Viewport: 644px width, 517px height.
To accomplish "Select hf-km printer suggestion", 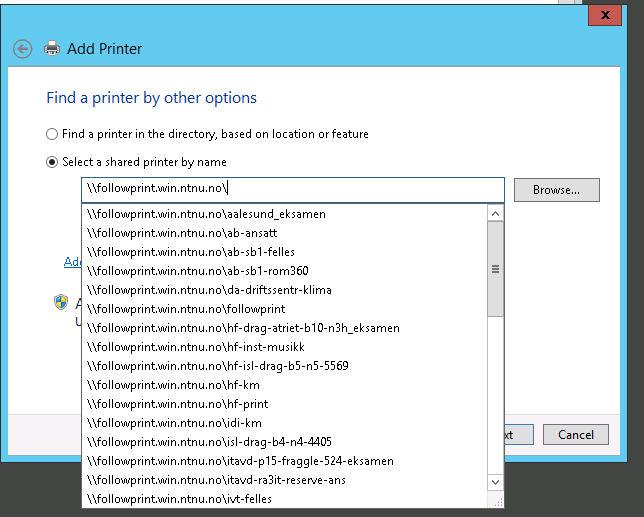I will [284, 385].
